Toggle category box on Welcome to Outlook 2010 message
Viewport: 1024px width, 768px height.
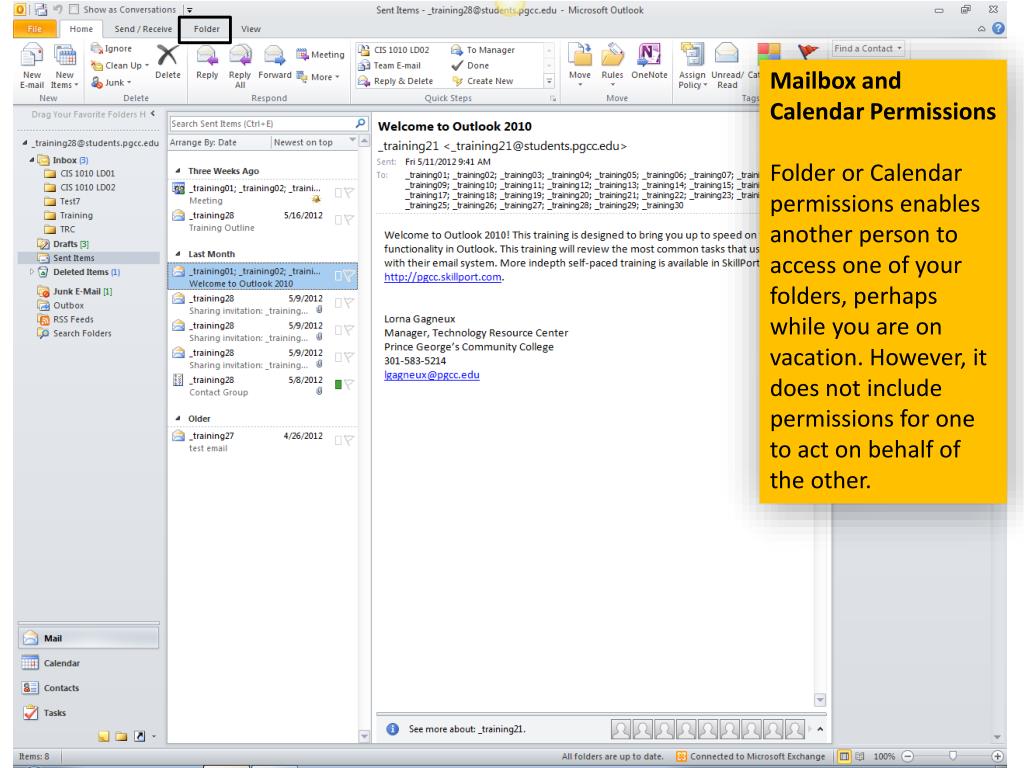[338, 276]
